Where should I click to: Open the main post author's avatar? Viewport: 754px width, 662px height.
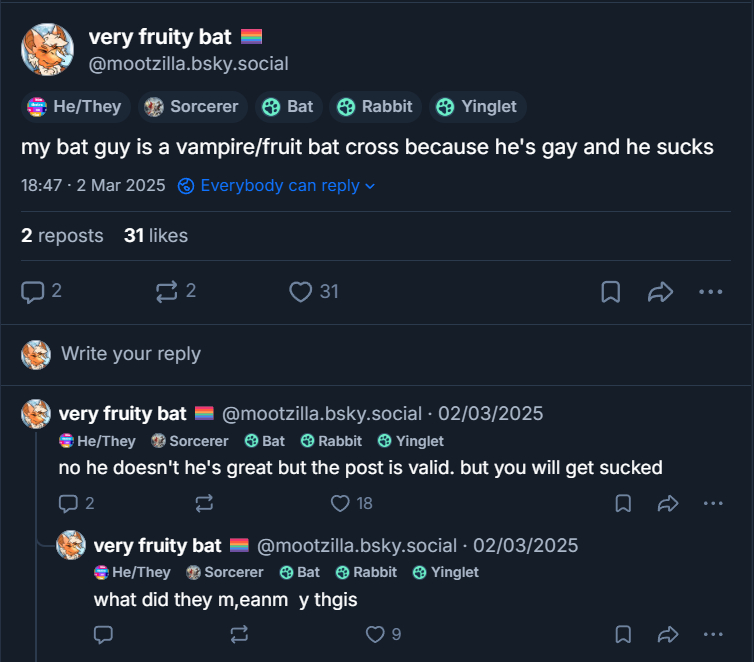[47, 50]
